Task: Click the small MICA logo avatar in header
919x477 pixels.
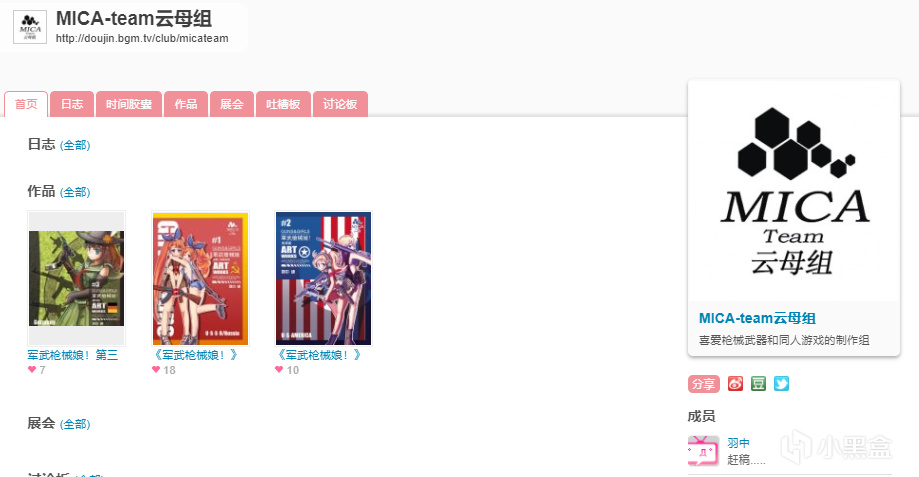Action: pos(30,27)
